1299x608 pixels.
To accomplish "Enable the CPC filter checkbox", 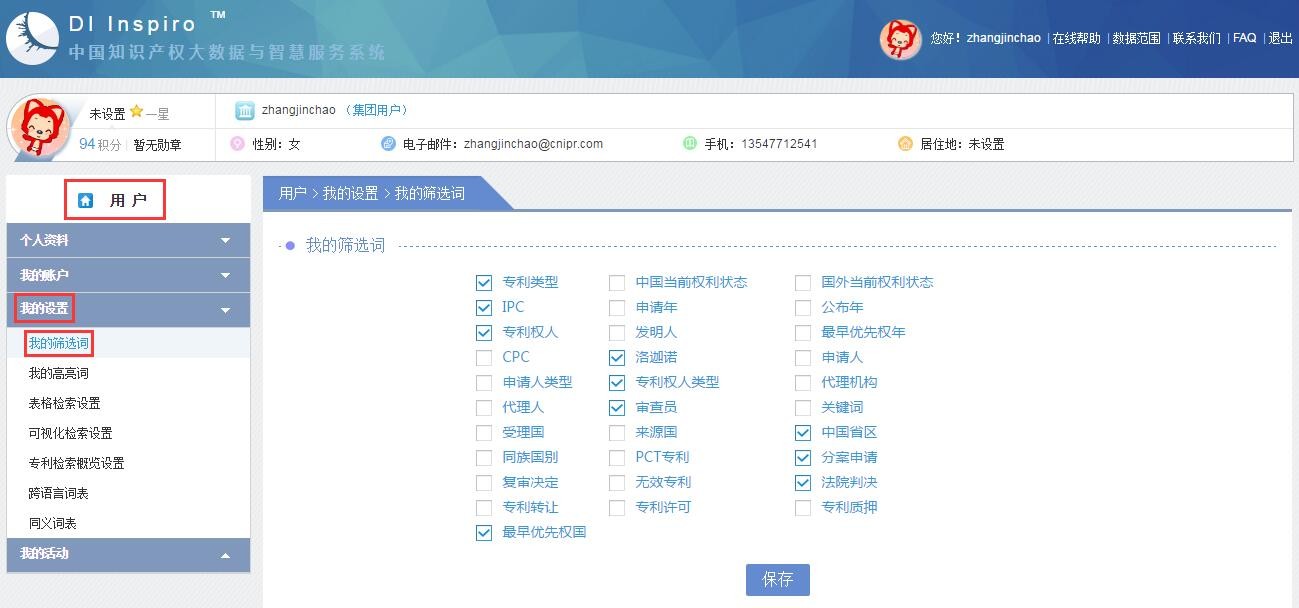I will 484,358.
